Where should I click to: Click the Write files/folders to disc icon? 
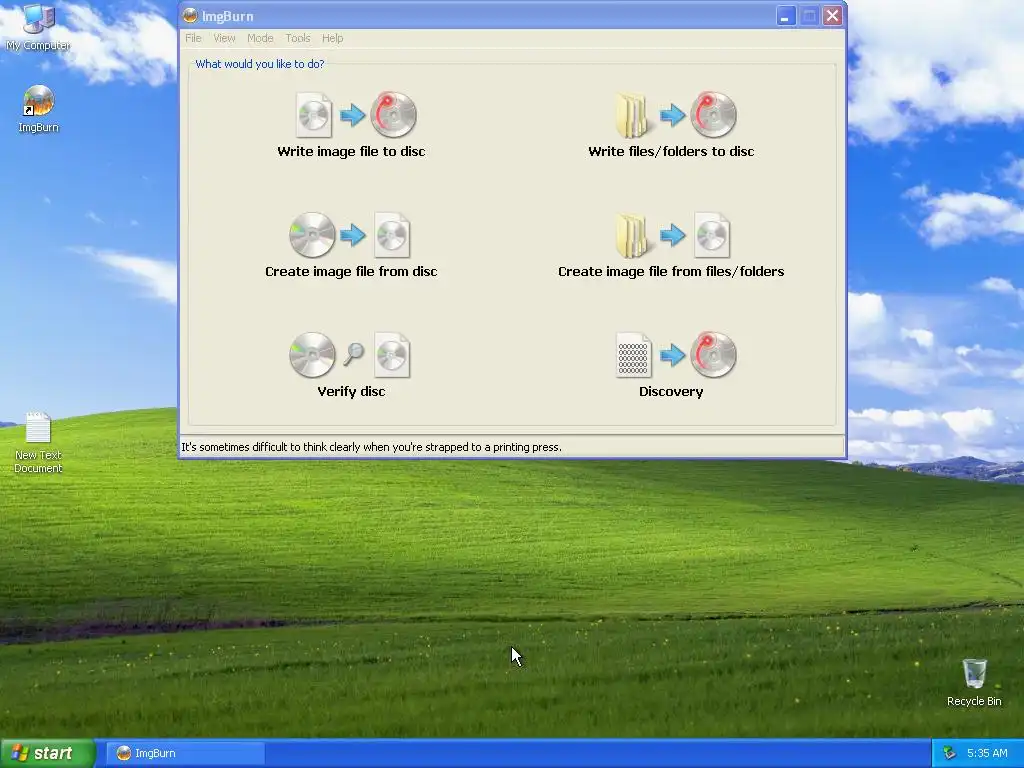pyautogui.click(x=676, y=115)
